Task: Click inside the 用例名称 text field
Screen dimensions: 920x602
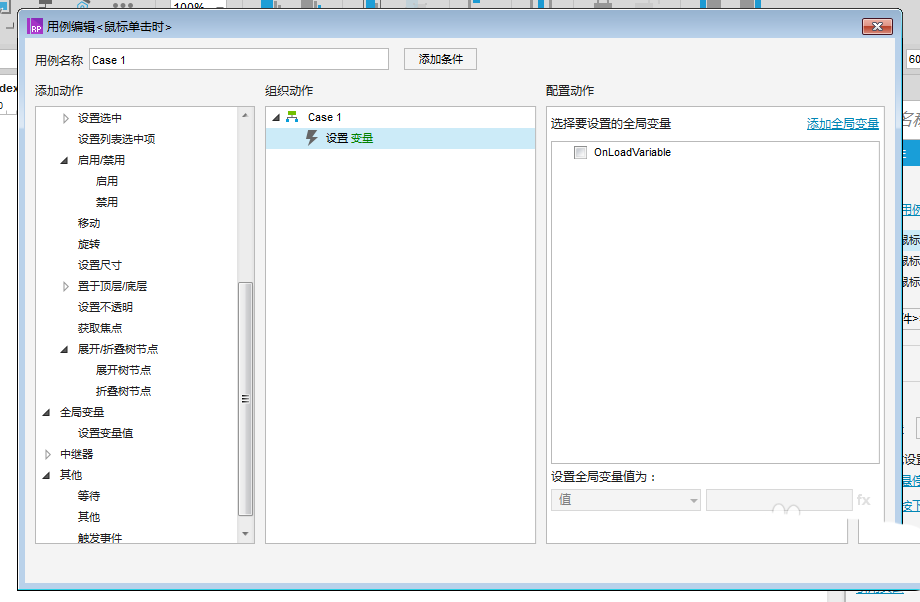Action: tap(240, 59)
